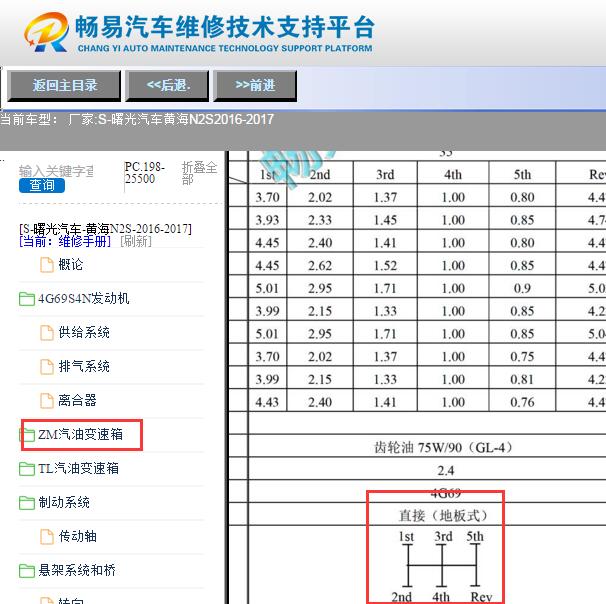The width and height of the screenshot is (606, 604).
Task: Click the PC.198-25500 text
Action: [145, 173]
